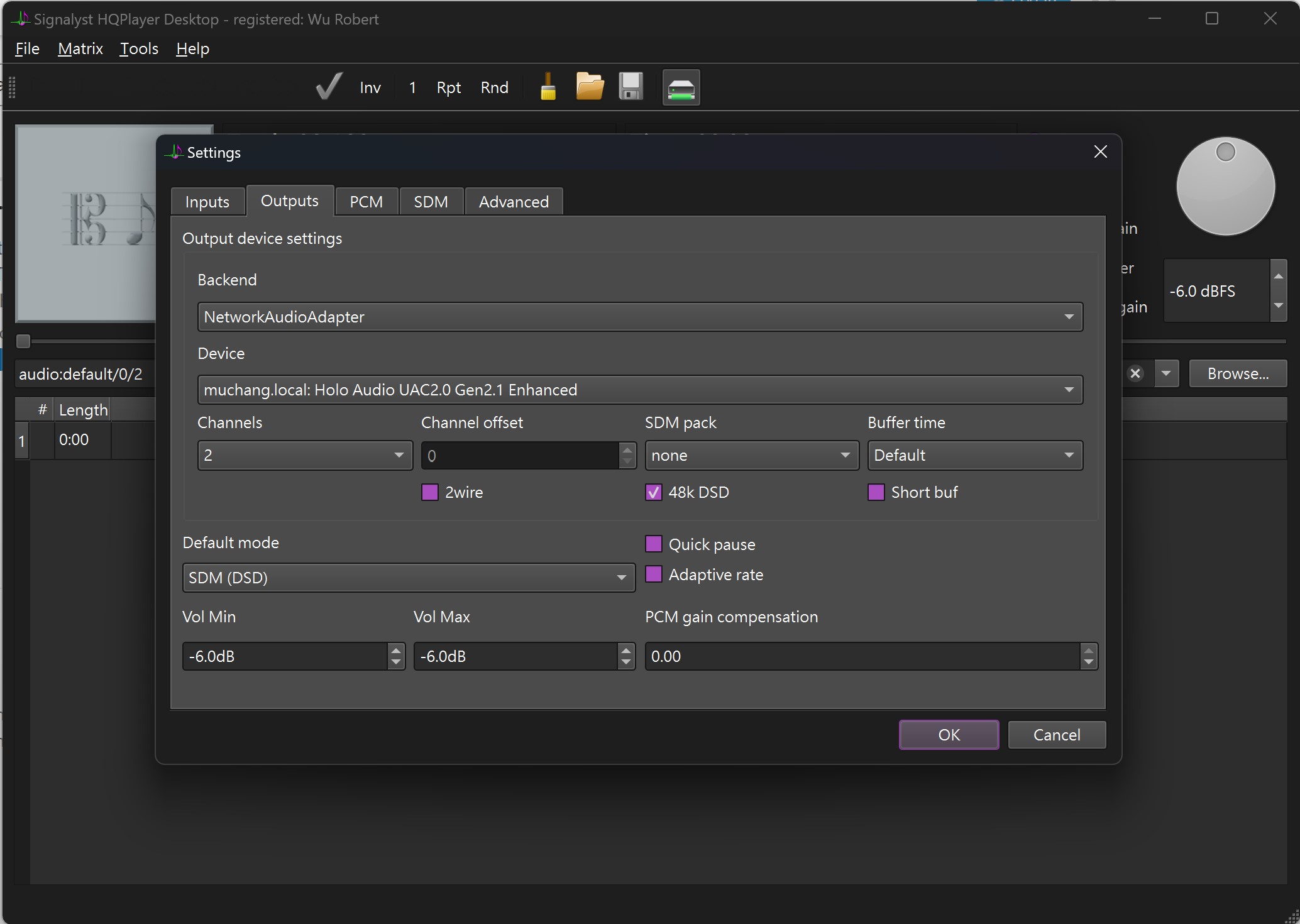1300x924 pixels.
Task: Click the checkmark select-all toolbar icon
Action: coord(329,87)
